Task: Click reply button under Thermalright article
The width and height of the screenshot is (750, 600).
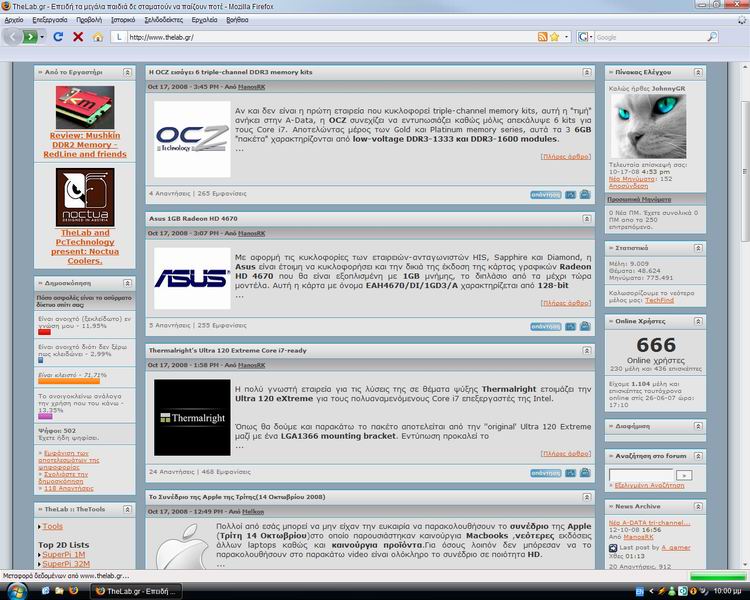Action: click(546, 473)
